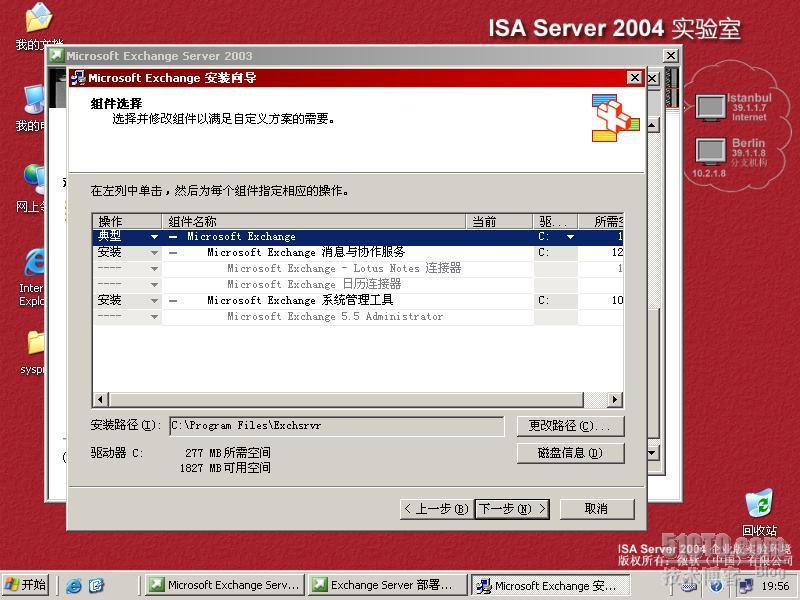Image resolution: width=800 pixels, height=600 pixels.
Task: Select the Microsoft Exchange 5.5 Administrator row
Action: click(335, 316)
